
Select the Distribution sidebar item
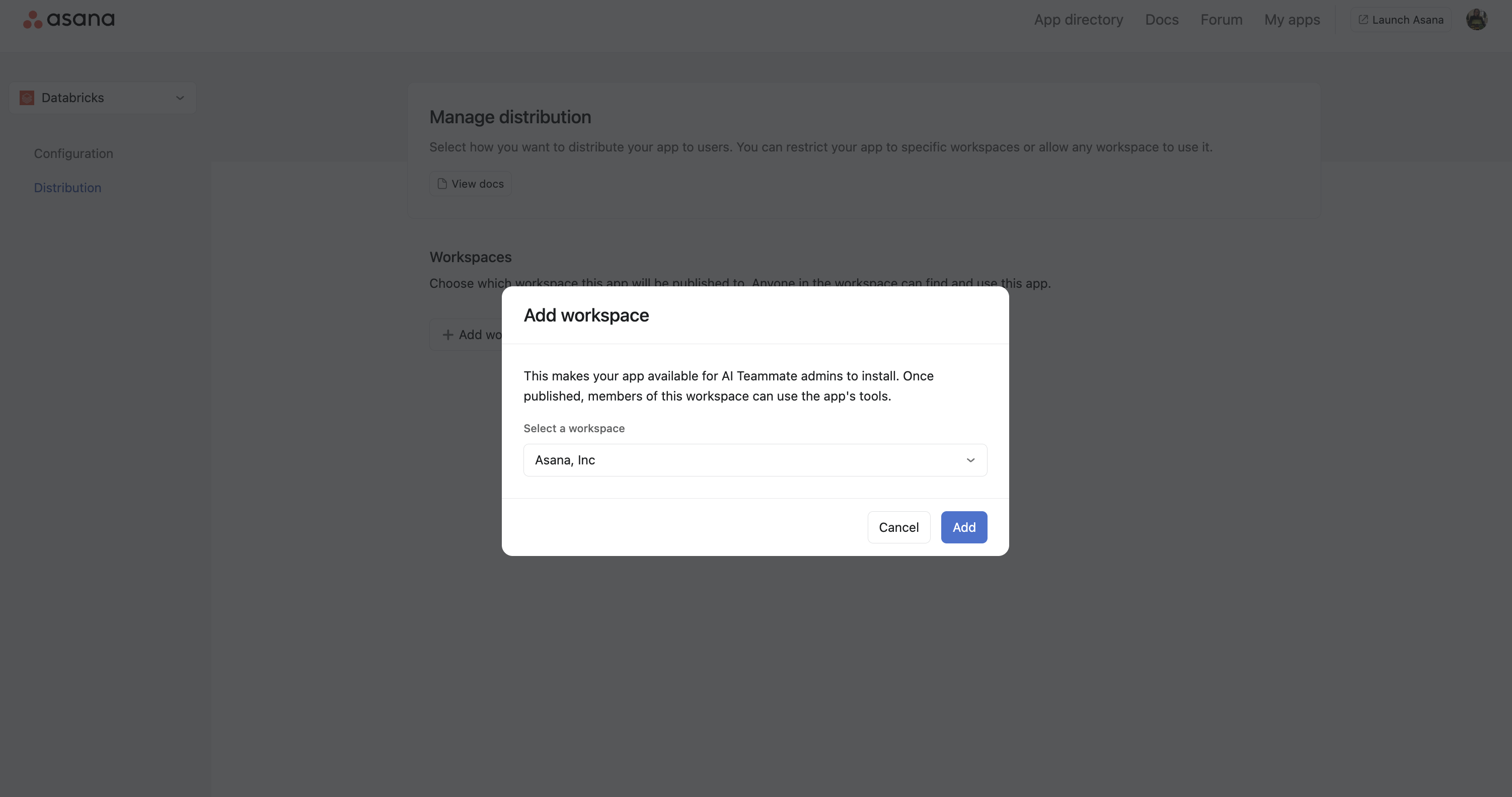point(67,188)
